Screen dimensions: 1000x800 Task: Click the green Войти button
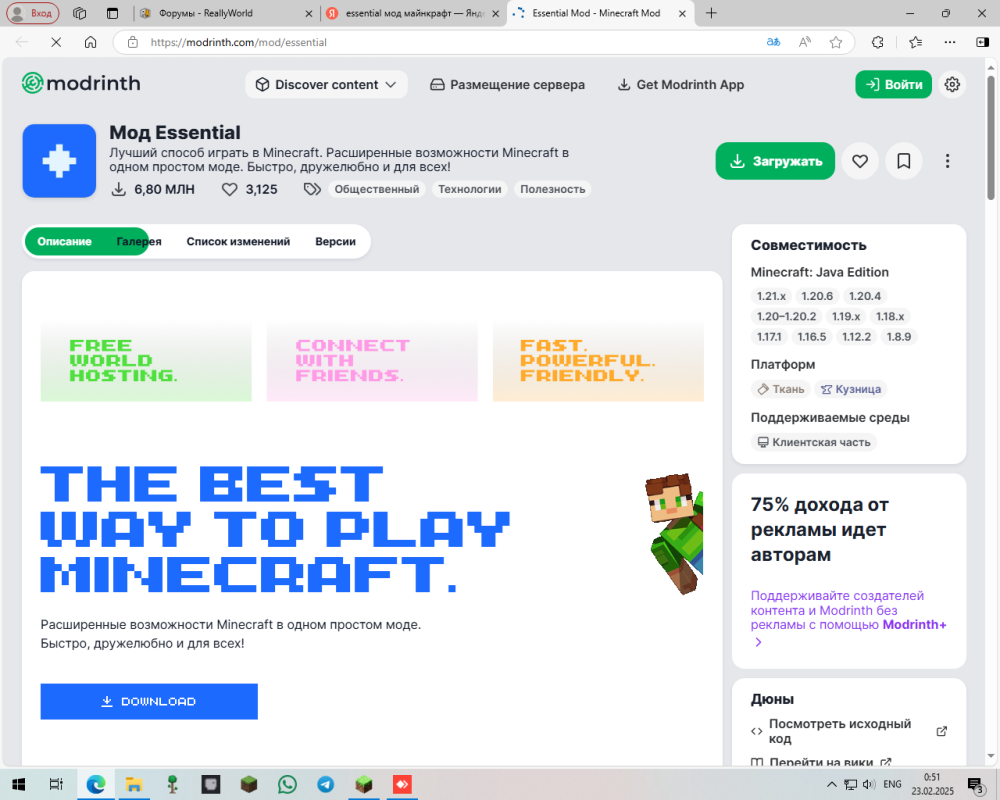(x=893, y=84)
